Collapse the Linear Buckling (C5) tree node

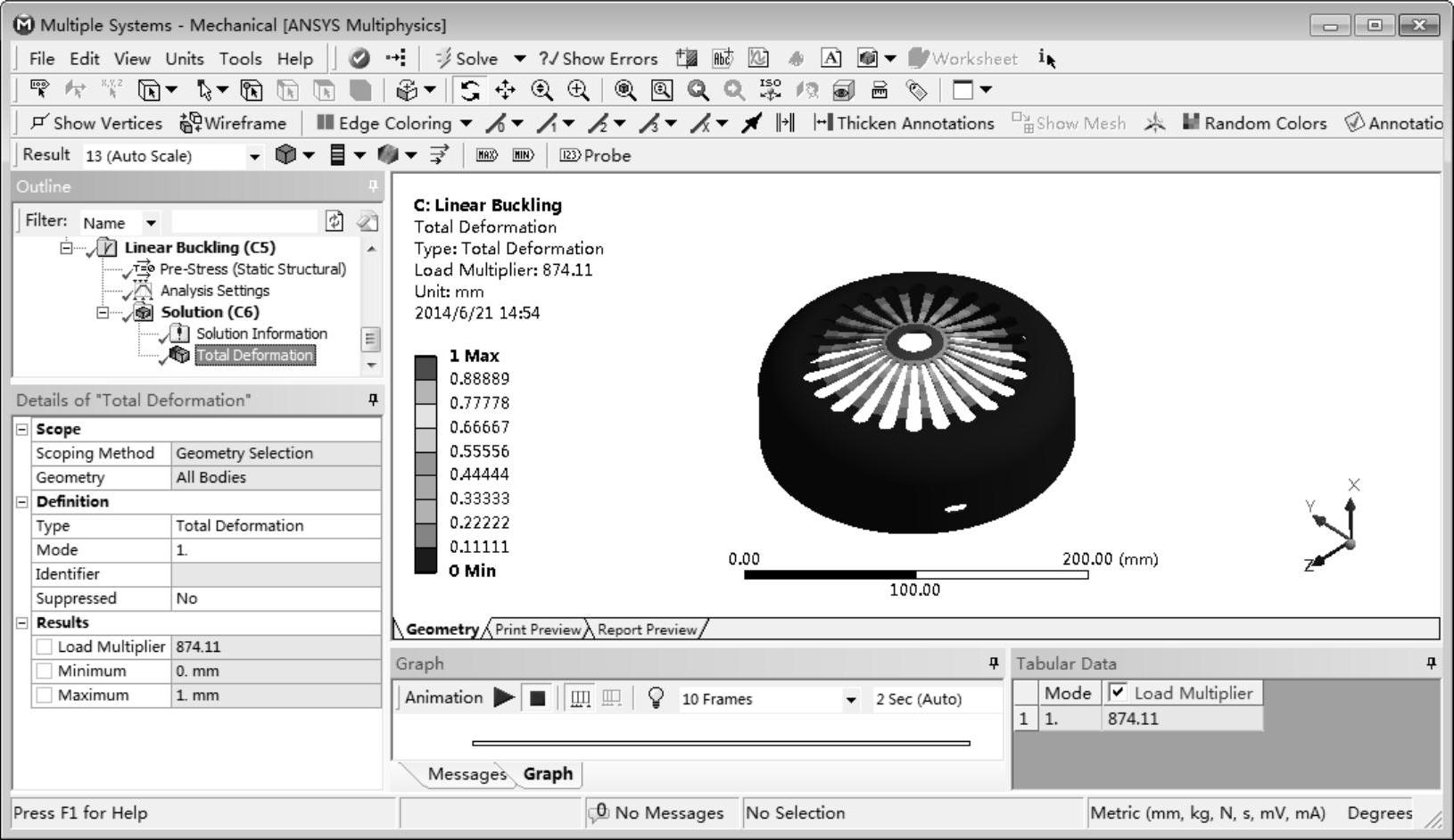pos(66,248)
